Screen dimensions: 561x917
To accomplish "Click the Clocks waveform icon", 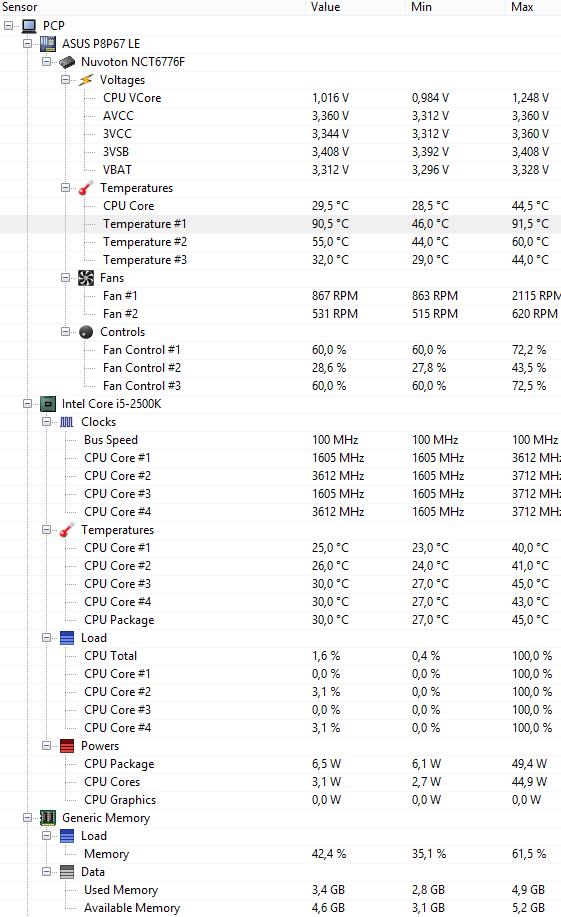I will 67,422.
